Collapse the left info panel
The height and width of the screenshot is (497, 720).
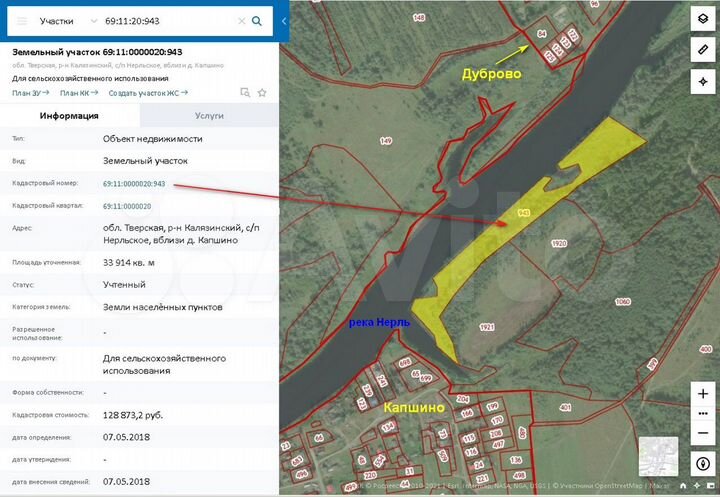point(284,20)
